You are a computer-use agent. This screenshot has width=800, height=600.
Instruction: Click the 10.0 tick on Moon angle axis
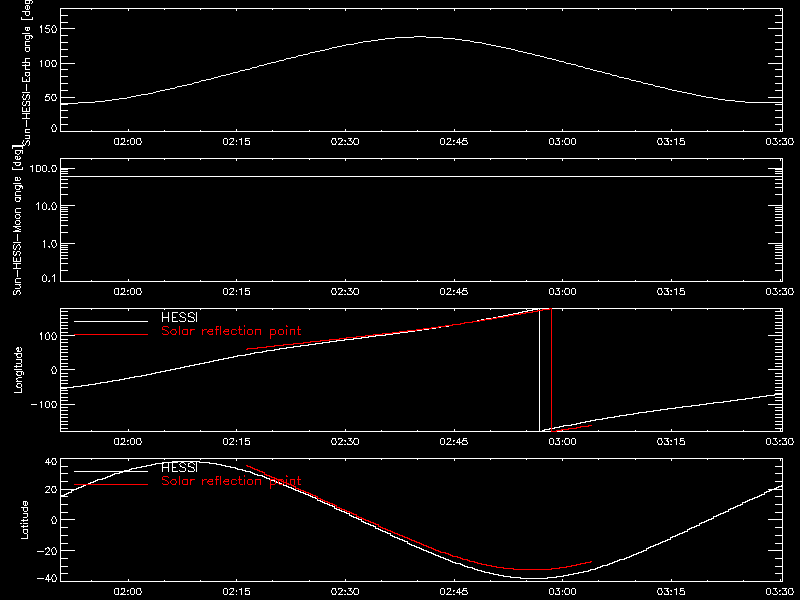pos(46,207)
